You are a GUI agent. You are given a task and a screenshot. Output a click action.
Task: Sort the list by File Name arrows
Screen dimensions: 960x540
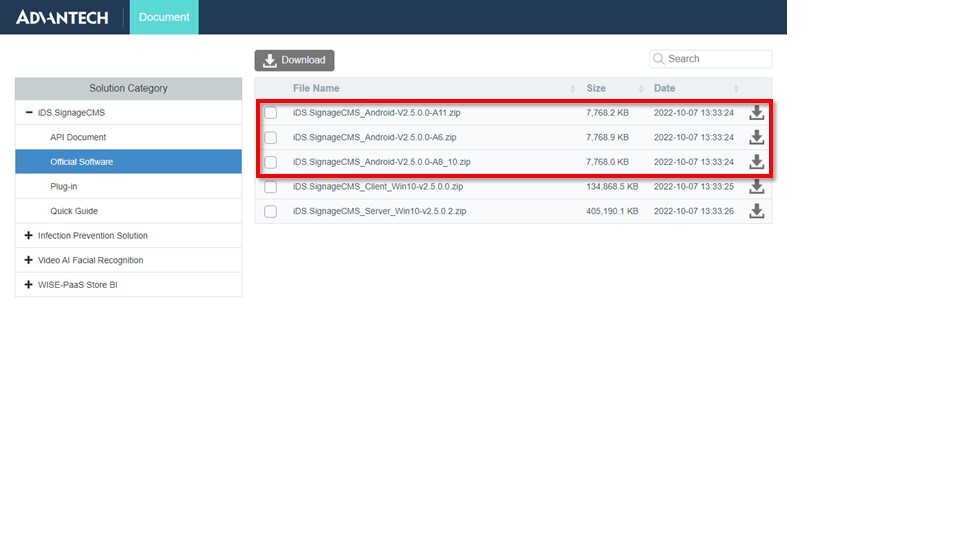click(572, 89)
